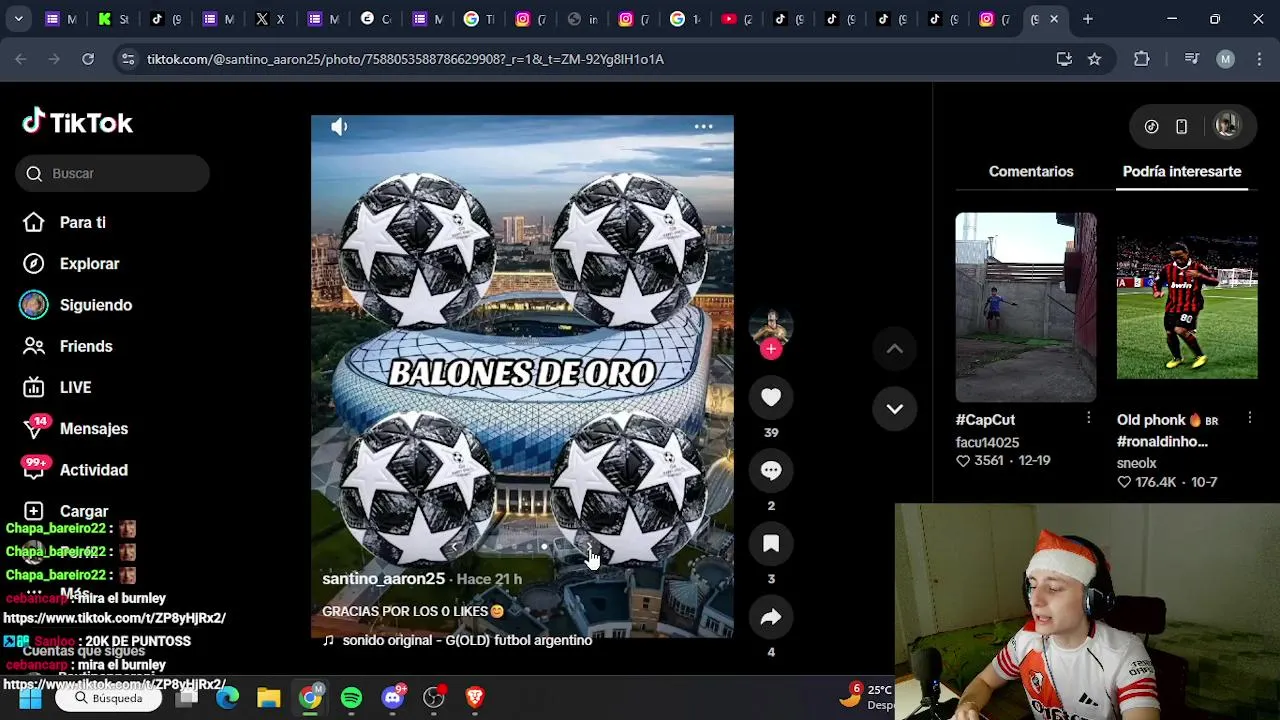Open the get TikTok coins icon
Viewport: 1280px width, 720px height.
coord(1151,127)
